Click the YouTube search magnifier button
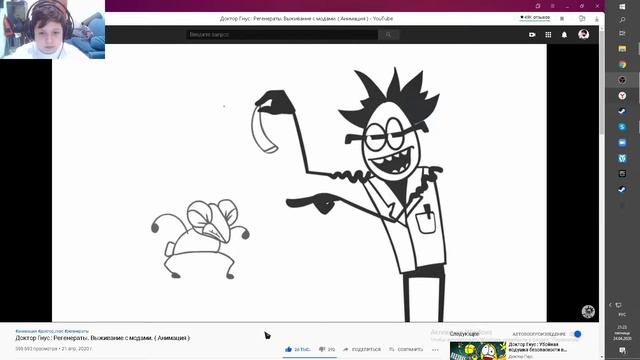 click(388, 35)
